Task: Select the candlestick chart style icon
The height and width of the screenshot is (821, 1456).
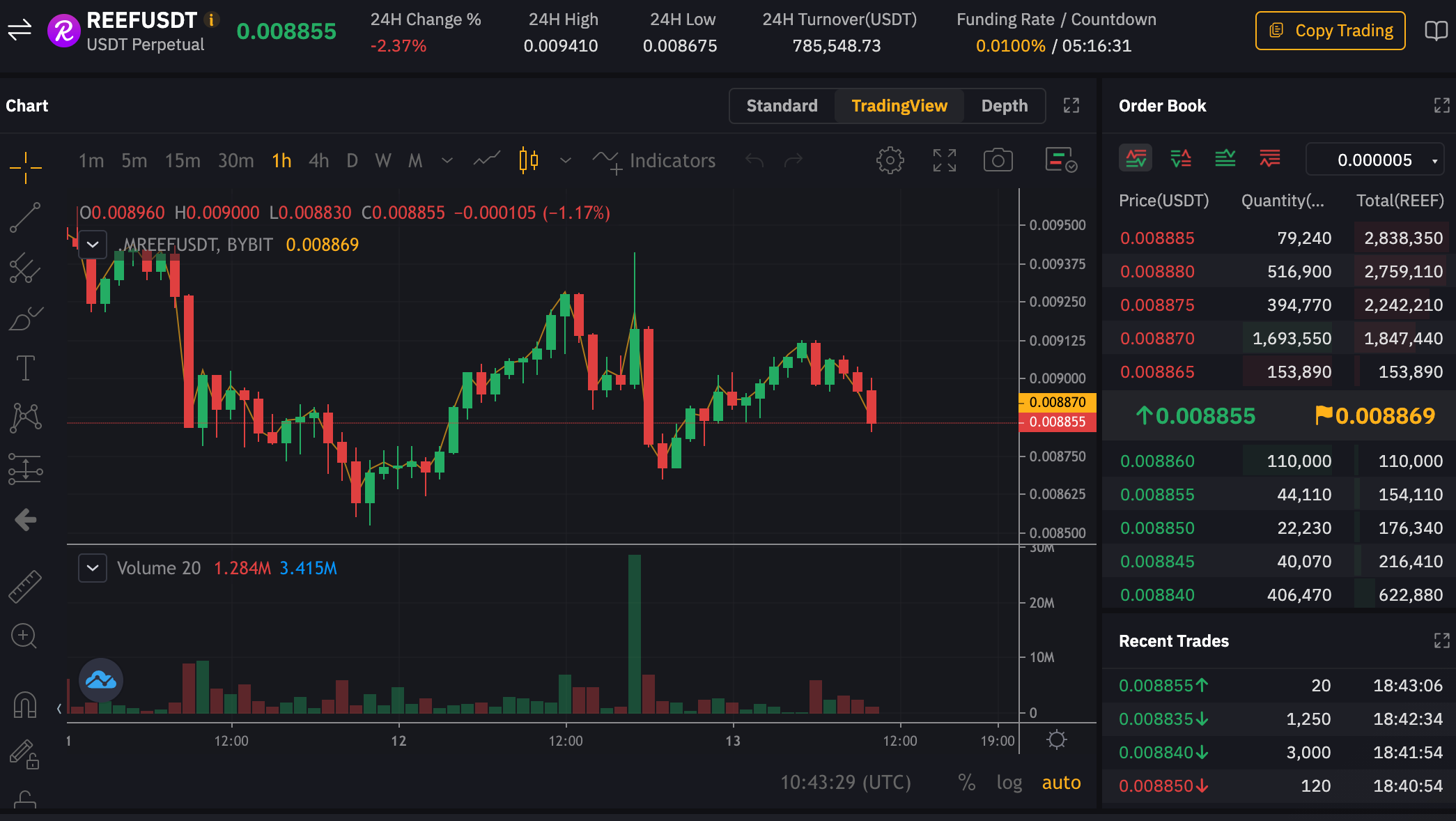Action: (x=529, y=160)
